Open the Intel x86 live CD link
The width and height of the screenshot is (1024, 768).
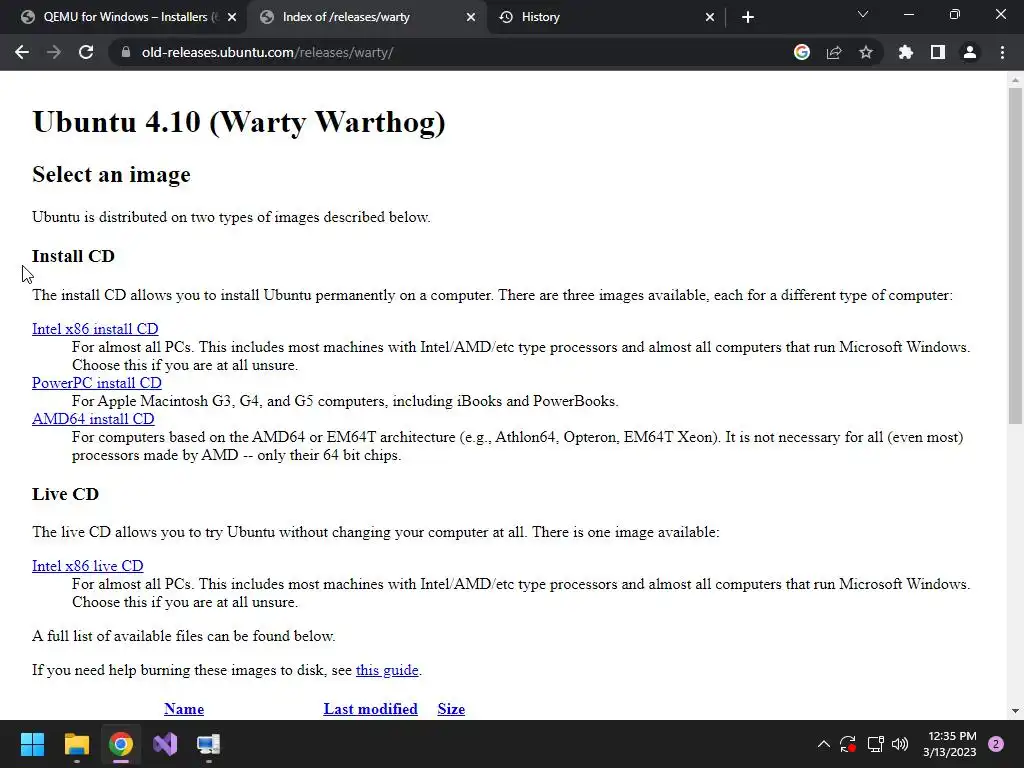(x=88, y=566)
